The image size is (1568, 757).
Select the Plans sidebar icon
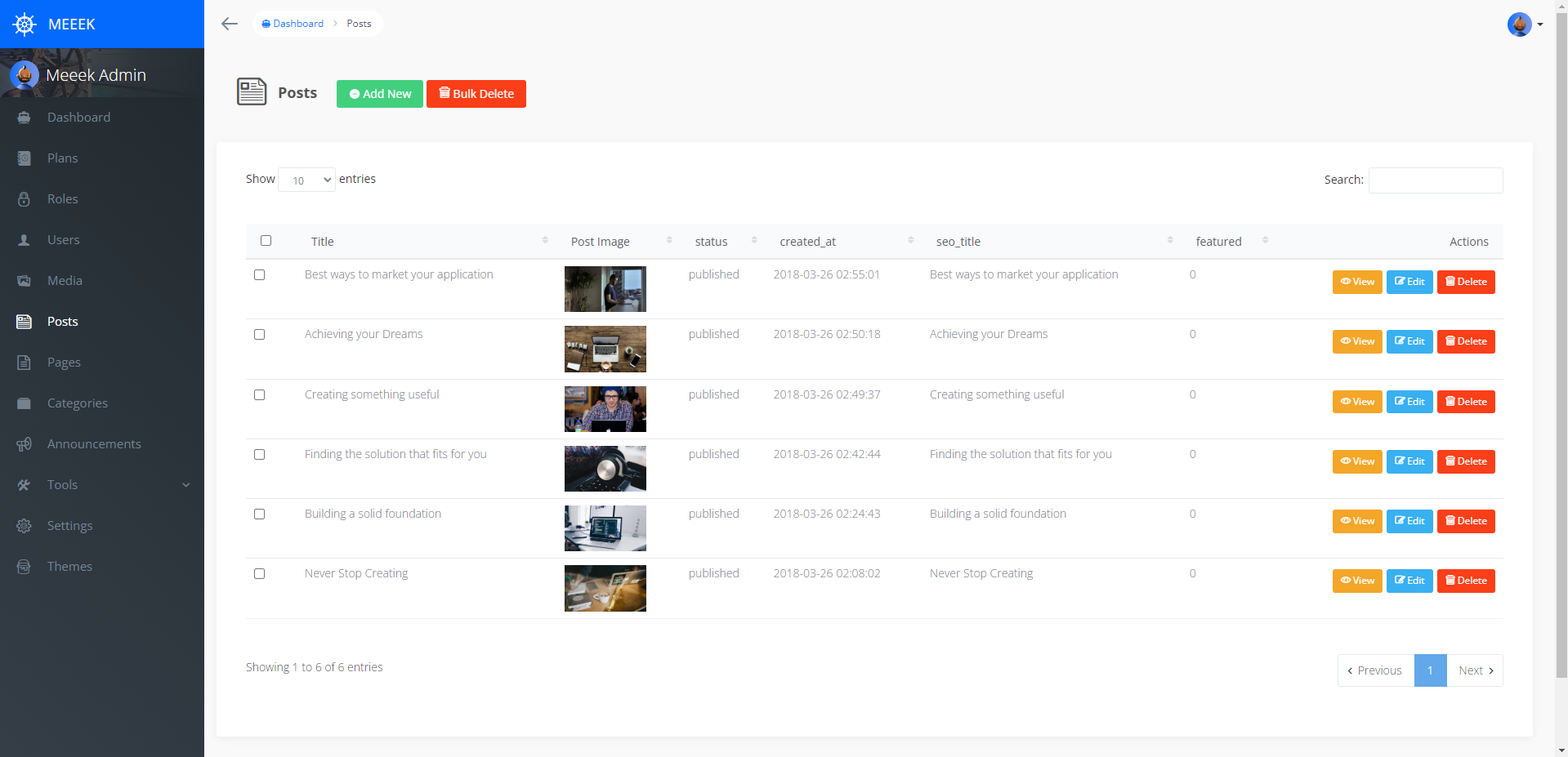click(x=25, y=158)
